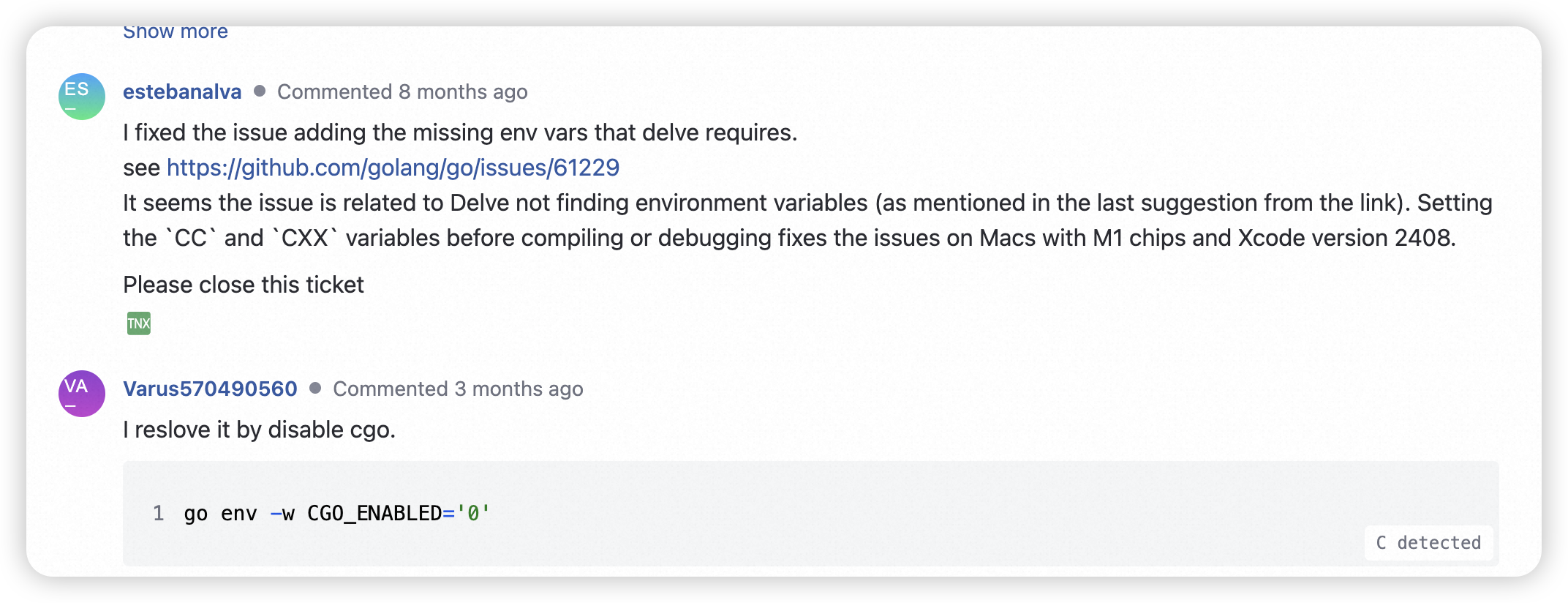Click the "Show more" link
Screen dimensions: 1568x603
(176, 33)
